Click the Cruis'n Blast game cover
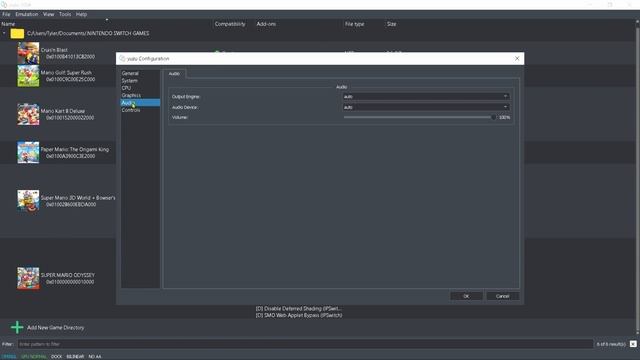The width and height of the screenshot is (640, 360). click(28, 53)
